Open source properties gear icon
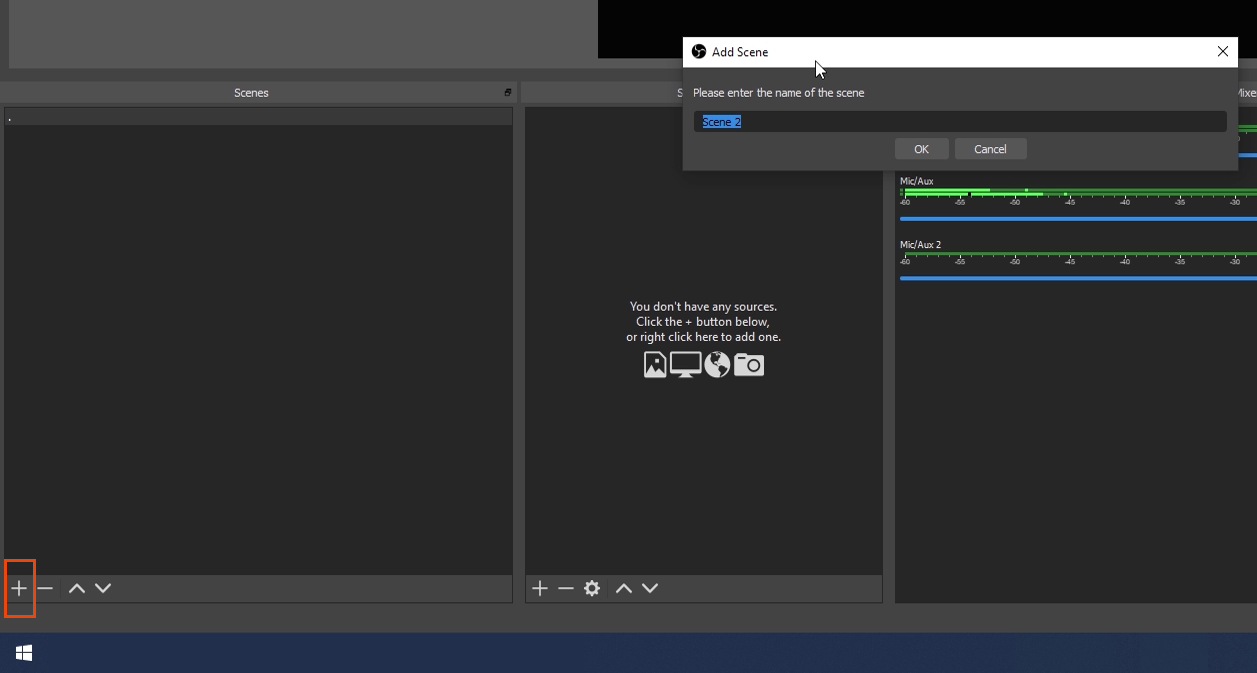The width and height of the screenshot is (1257, 673). point(592,589)
